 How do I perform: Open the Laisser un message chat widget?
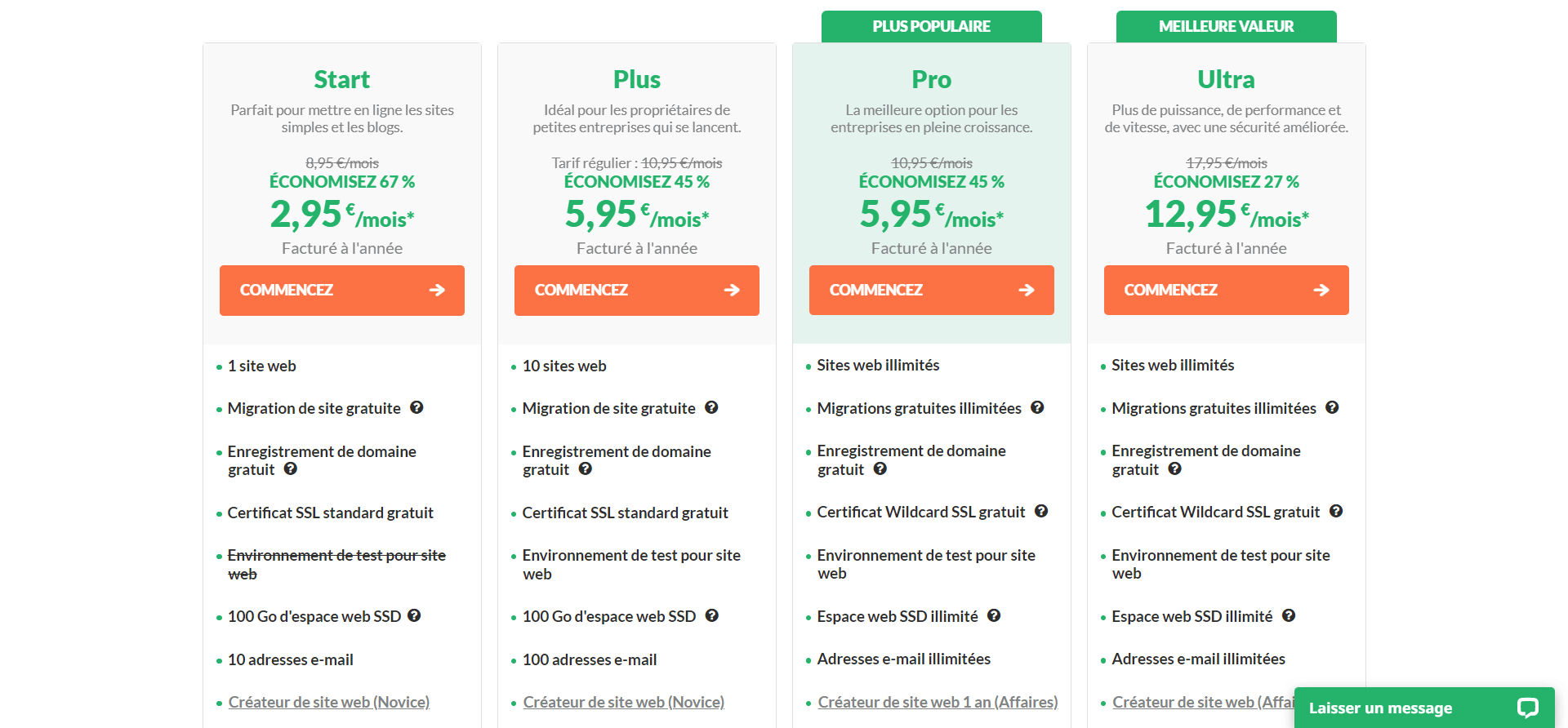(1380, 708)
